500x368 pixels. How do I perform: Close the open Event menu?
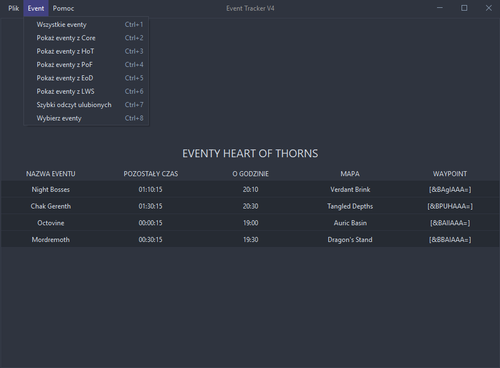pos(36,8)
